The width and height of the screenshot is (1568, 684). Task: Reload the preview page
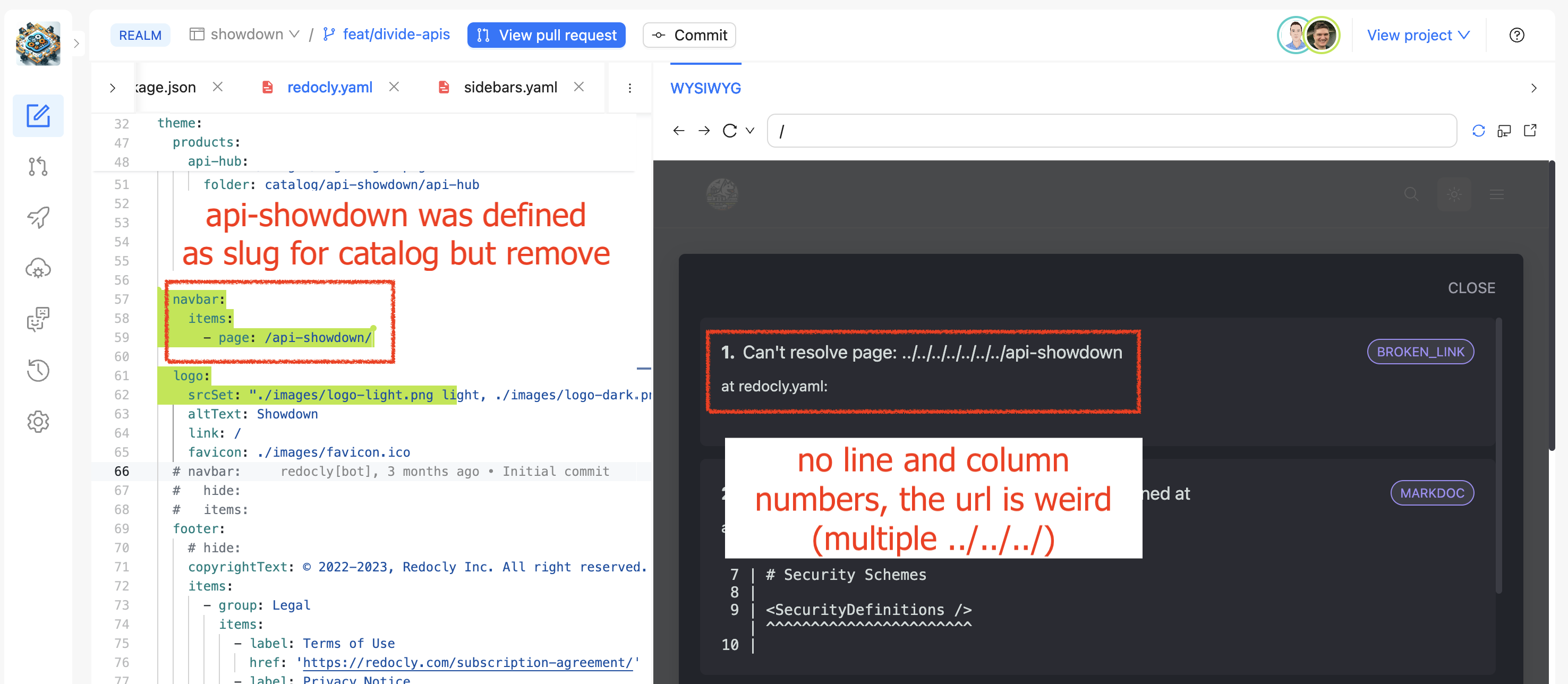(x=729, y=131)
